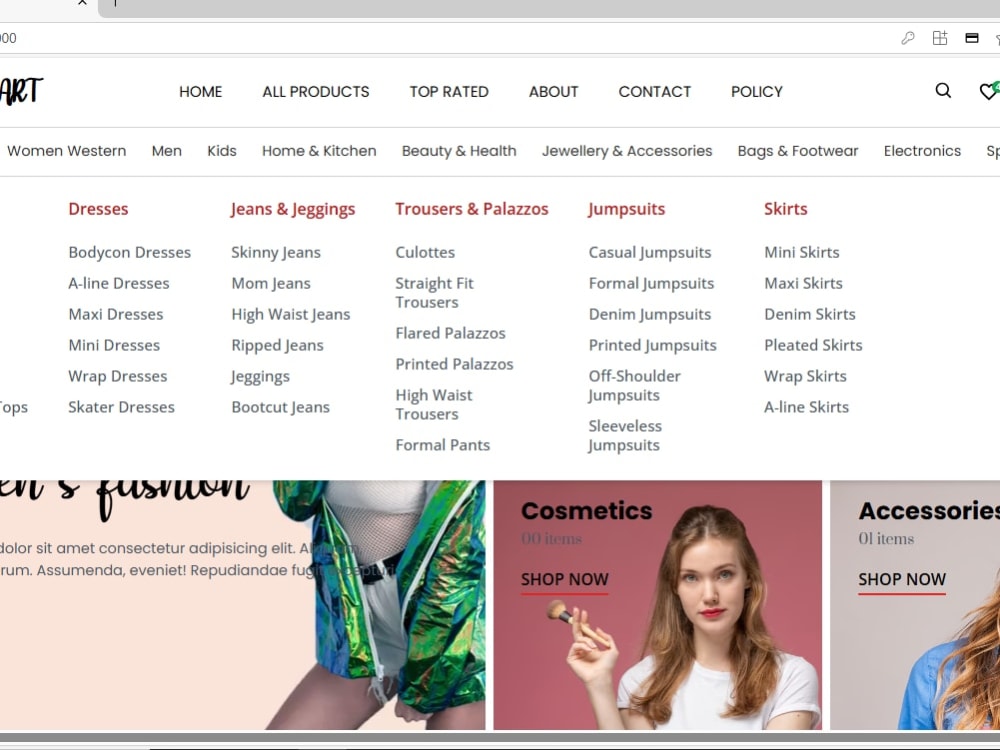
Task: Choose Mom Jeans
Action: click(271, 283)
